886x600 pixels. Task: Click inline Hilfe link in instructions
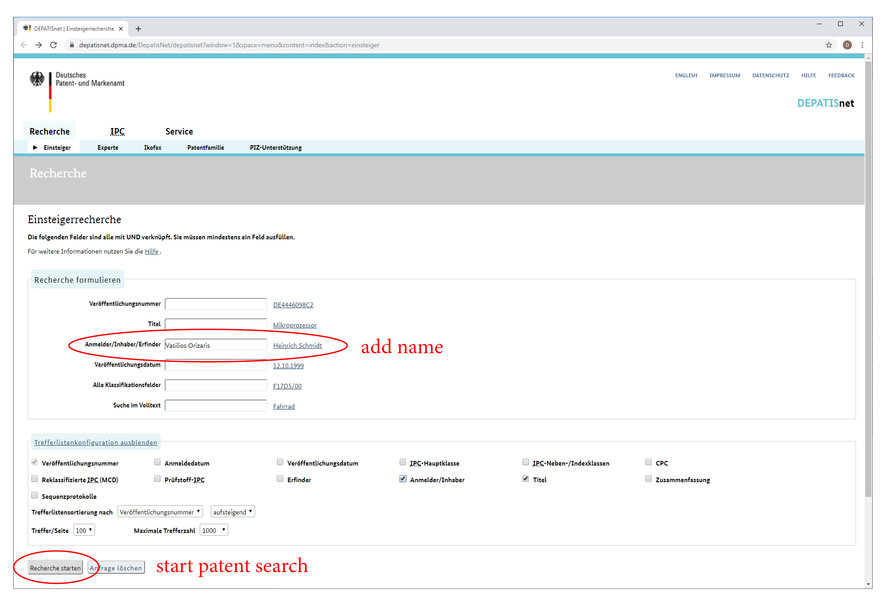pyautogui.click(x=151, y=251)
